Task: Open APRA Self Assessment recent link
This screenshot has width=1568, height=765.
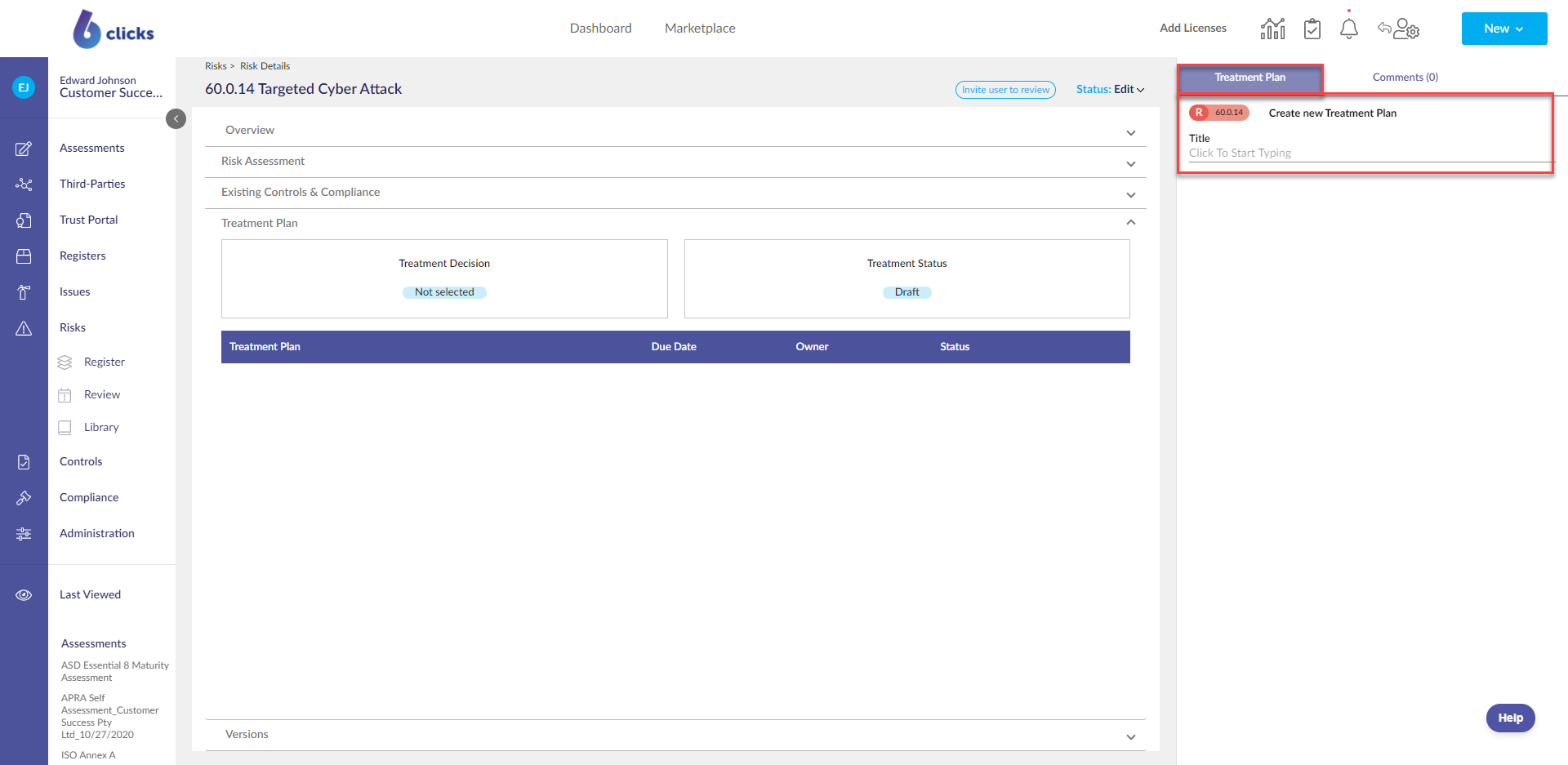Action: [110, 717]
